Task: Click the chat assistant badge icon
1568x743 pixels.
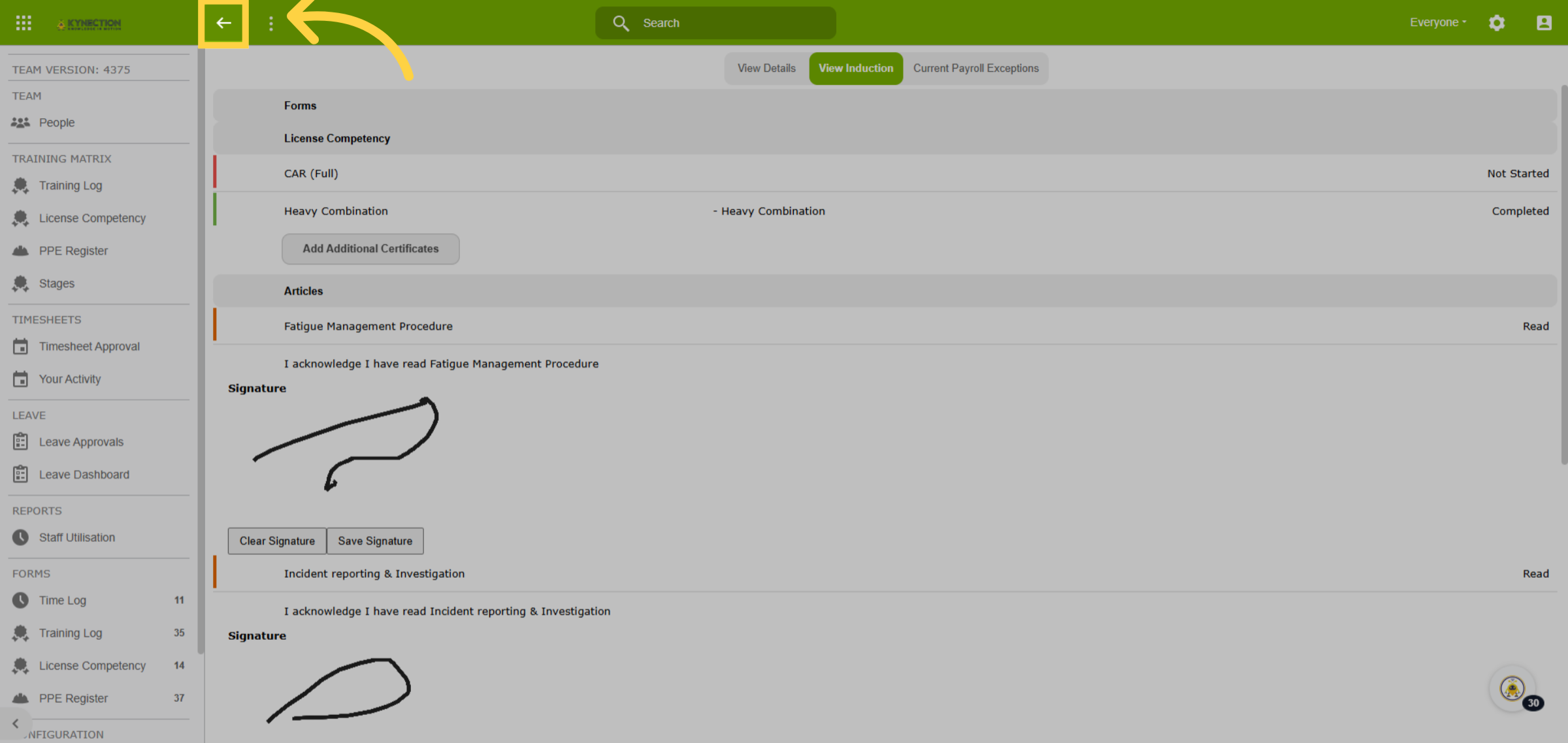Action: click(1513, 688)
